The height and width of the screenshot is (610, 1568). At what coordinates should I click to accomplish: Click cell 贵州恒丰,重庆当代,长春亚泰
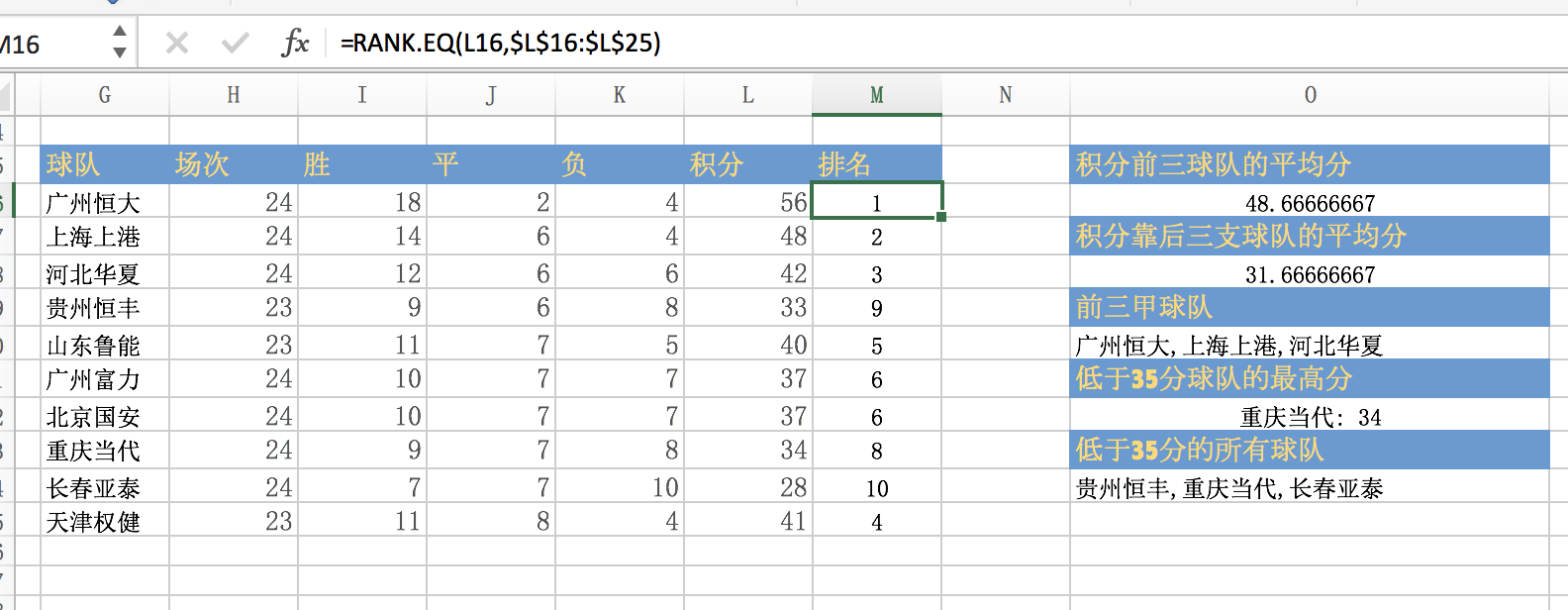tap(1310, 487)
